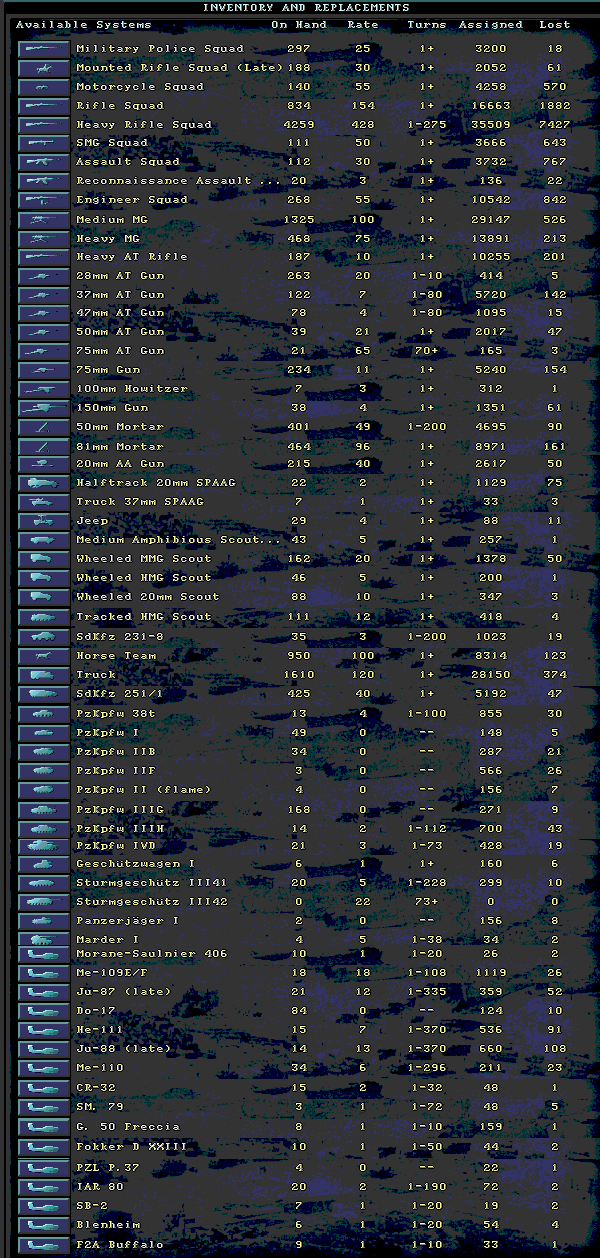
Task: Click the 20mm AA Gun icon
Action: click(x=44, y=464)
